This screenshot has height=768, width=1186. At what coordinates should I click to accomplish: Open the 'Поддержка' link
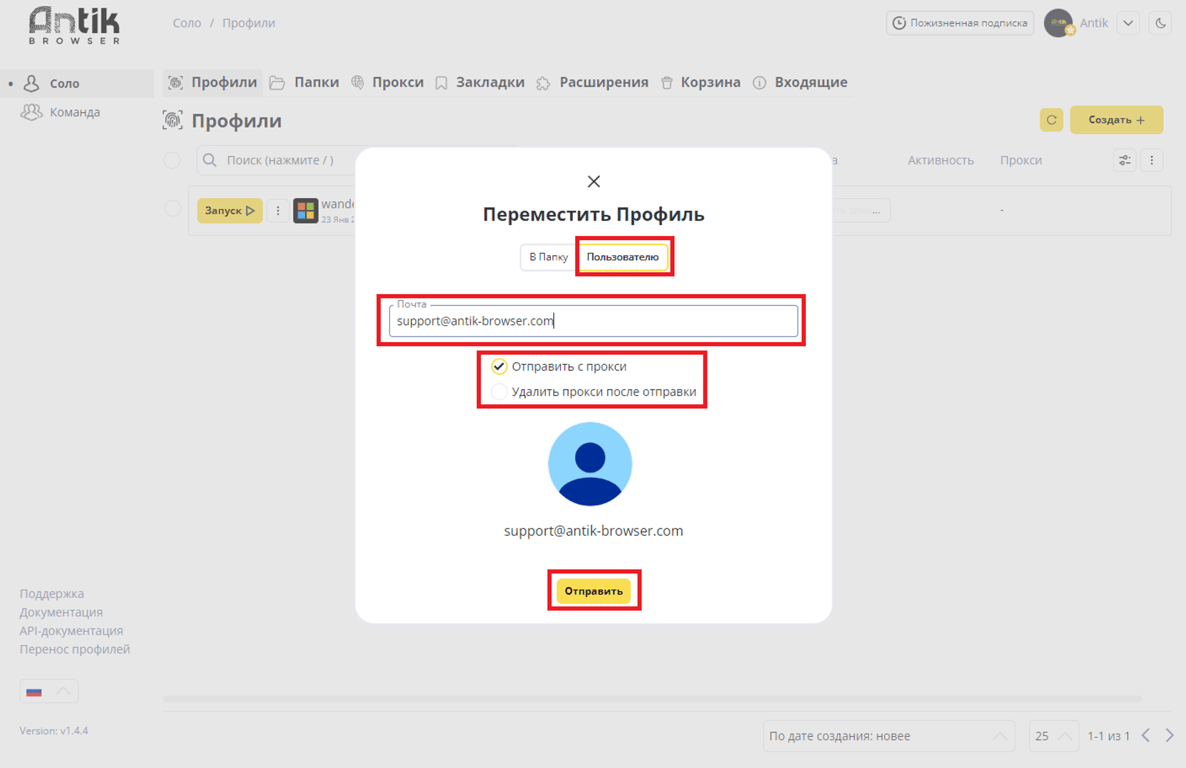coord(51,594)
